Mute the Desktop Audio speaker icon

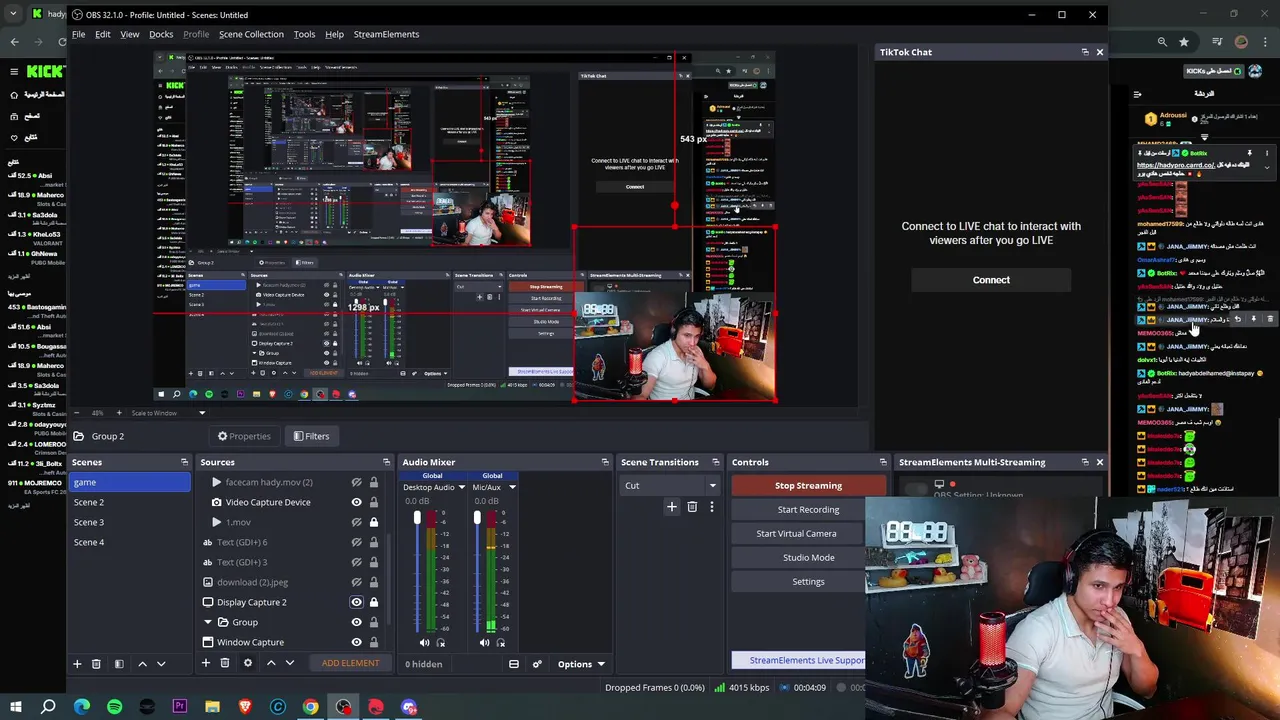click(424, 643)
